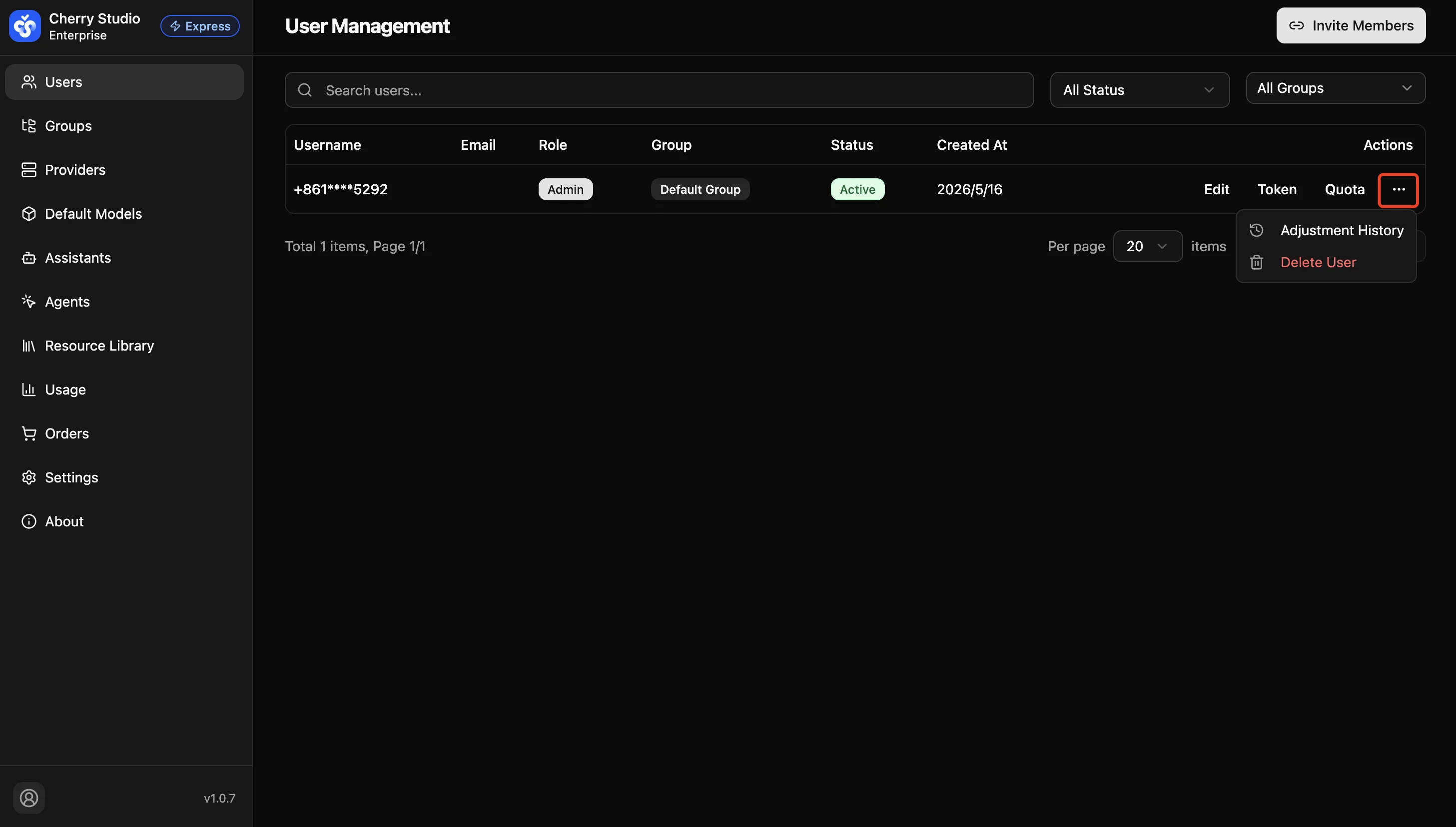Select Adjustment History from the menu
The width and height of the screenshot is (1456, 827).
1326,230
